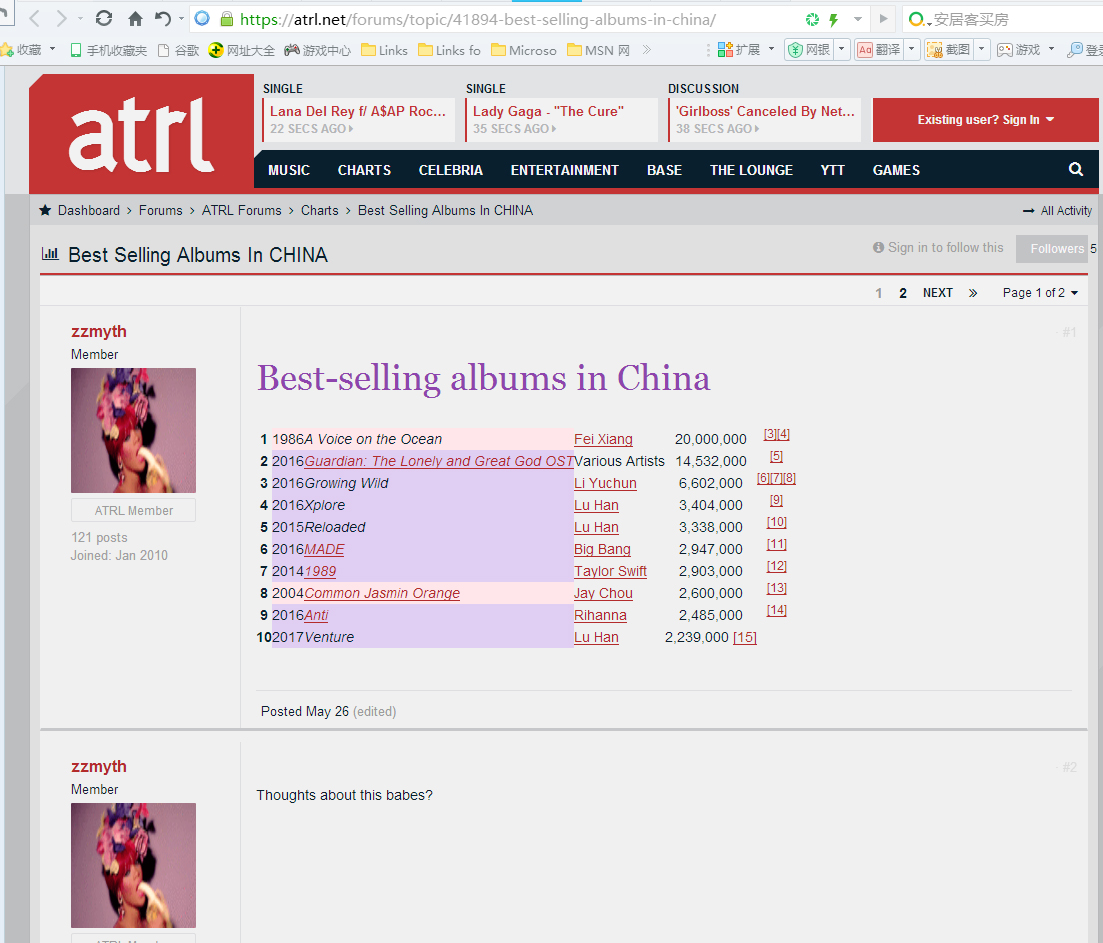Click the browser address bar URL
Screen dimensions: 1103x943
[x=478, y=19]
